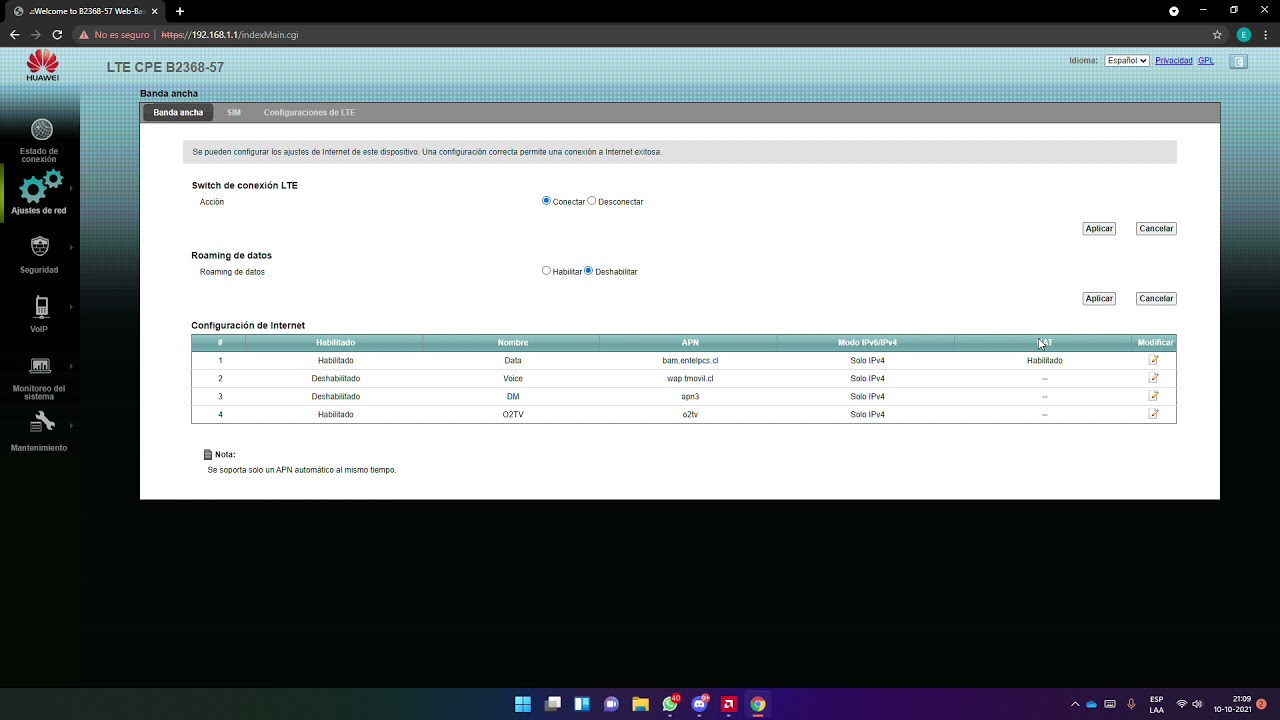This screenshot has height=720, width=1280.
Task: Reload the page
Action: click(x=57, y=34)
